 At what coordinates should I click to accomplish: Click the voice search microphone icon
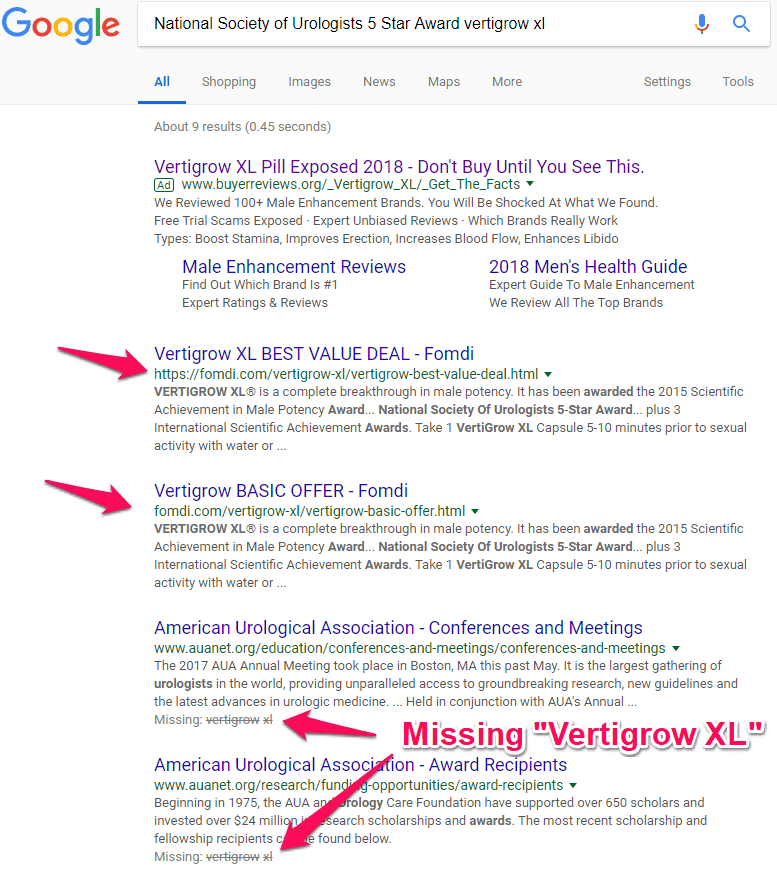[x=702, y=24]
